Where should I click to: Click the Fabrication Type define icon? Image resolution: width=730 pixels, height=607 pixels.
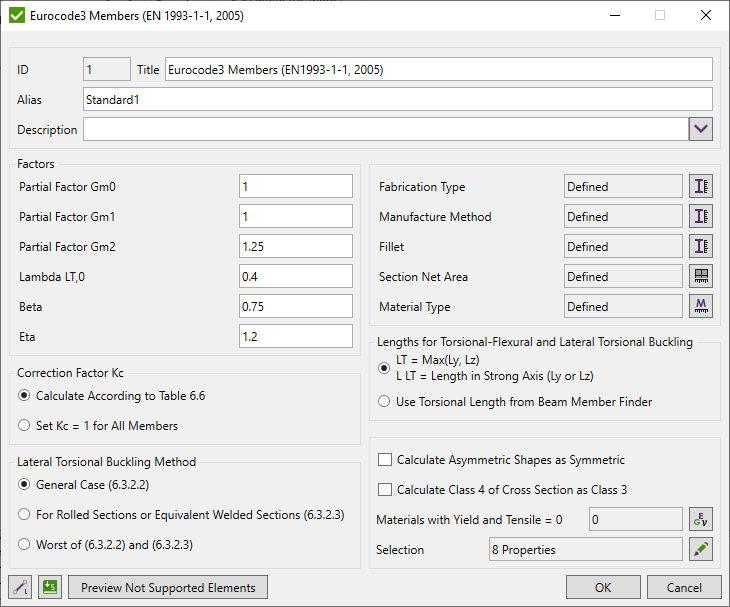tap(701, 187)
